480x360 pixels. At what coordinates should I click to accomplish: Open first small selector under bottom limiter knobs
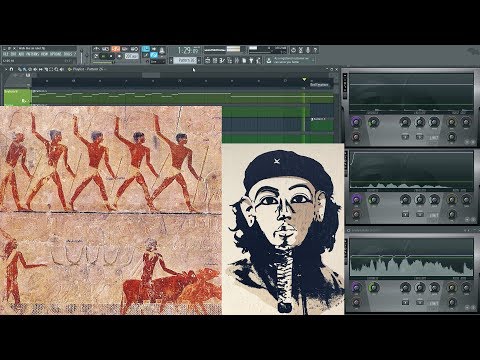click(405, 302)
